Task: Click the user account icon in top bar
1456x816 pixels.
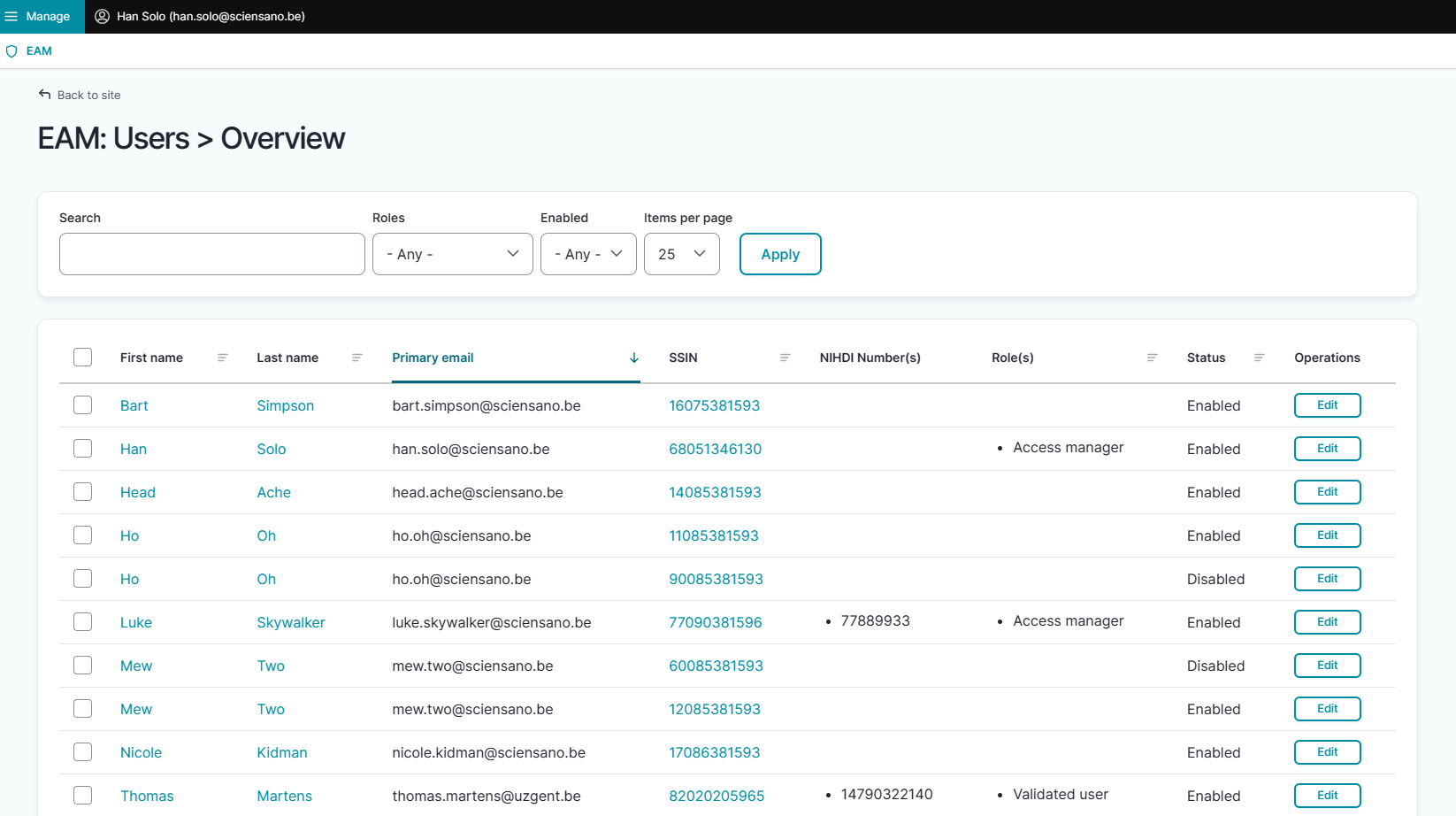Action: pos(102,17)
